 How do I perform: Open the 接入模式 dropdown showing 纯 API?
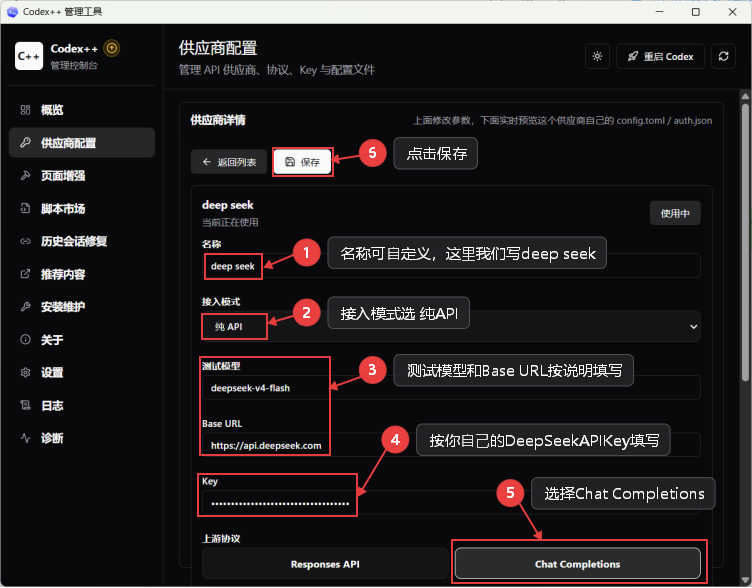tap(451, 327)
